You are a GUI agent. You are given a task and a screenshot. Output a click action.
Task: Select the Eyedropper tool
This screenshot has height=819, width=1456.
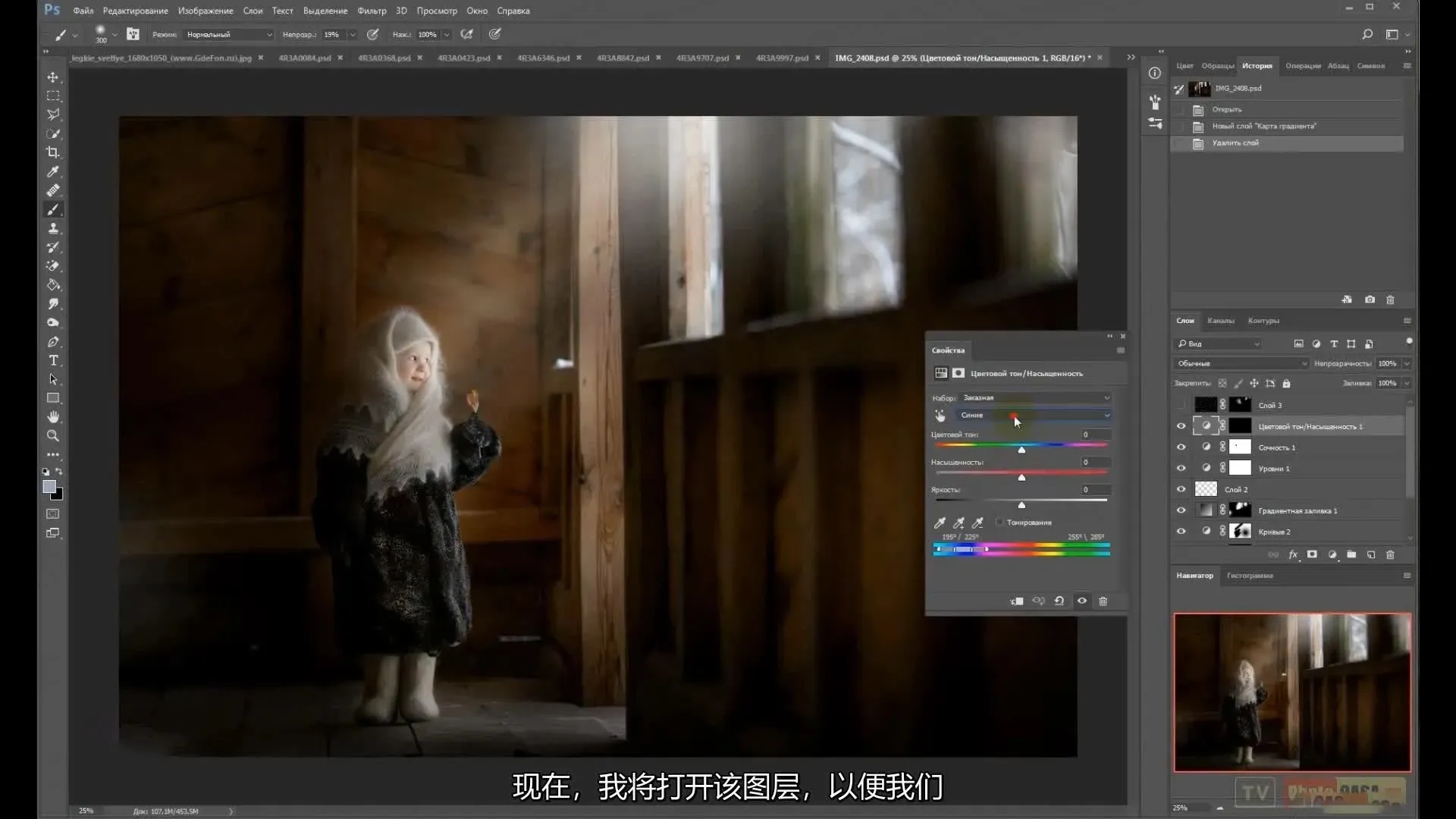53,171
